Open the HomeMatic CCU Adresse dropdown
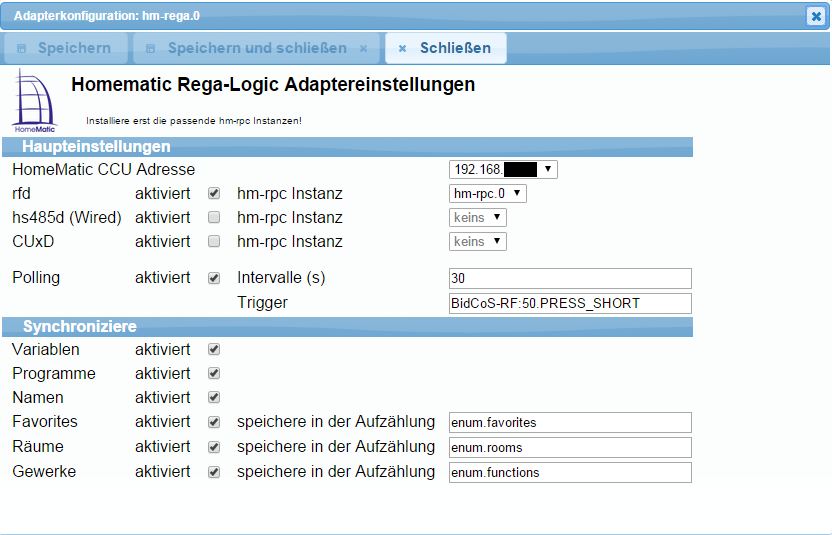 503,170
